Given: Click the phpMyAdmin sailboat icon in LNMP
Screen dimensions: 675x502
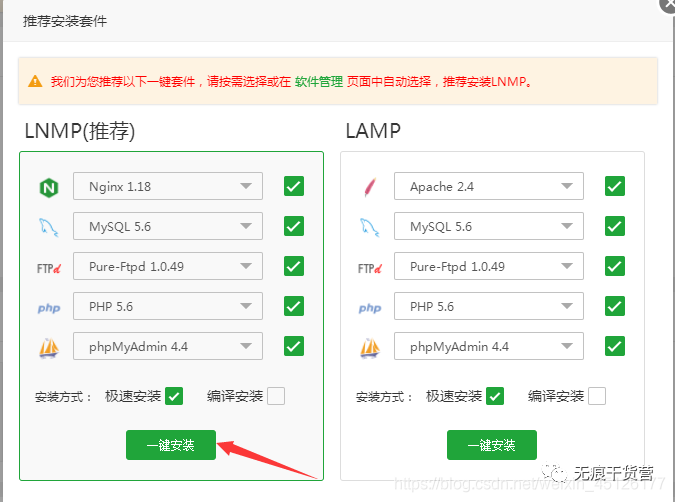Looking at the screenshot, I should [x=49, y=348].
